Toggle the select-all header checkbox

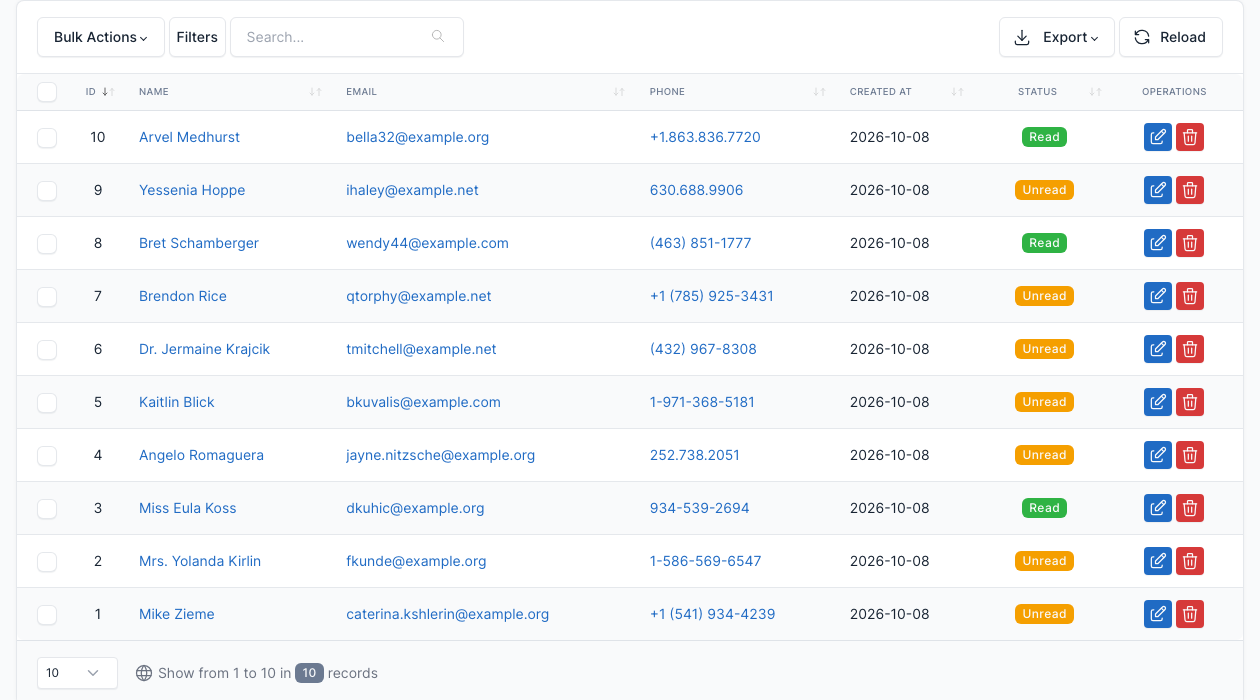[x=47, y=92]
